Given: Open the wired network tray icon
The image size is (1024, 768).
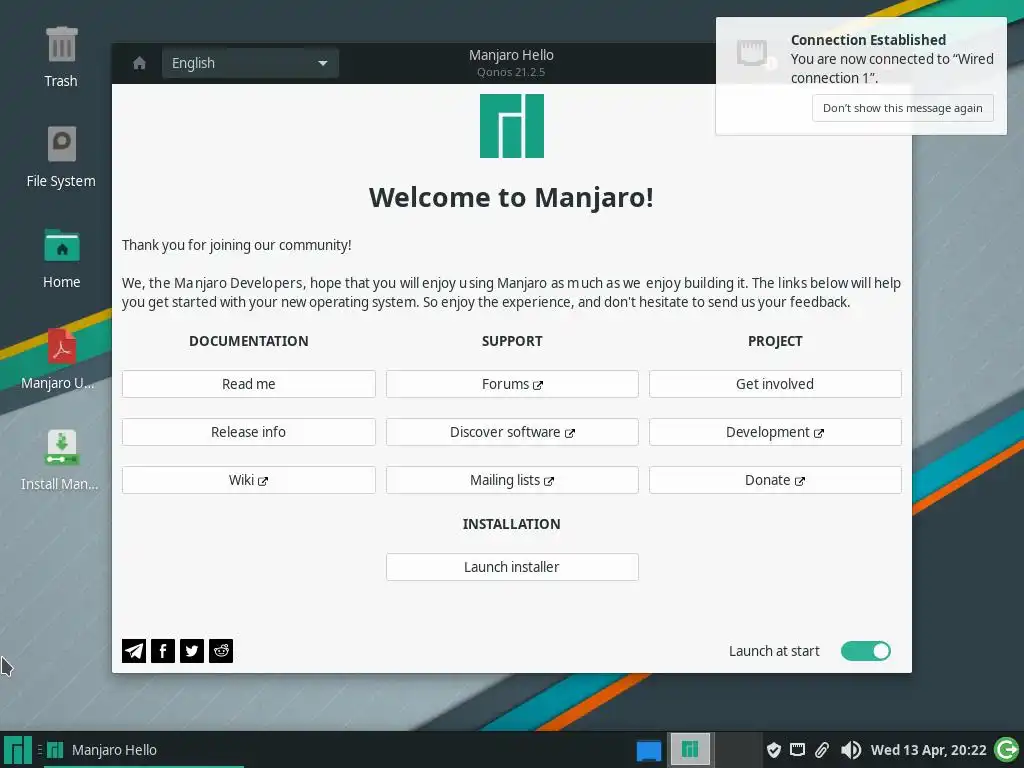Looking at the screenshot, I should point(797,750).
